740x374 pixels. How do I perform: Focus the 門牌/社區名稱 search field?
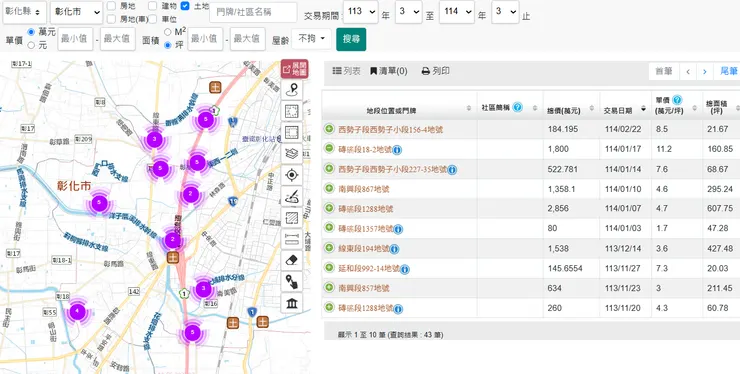pos(253,12)
